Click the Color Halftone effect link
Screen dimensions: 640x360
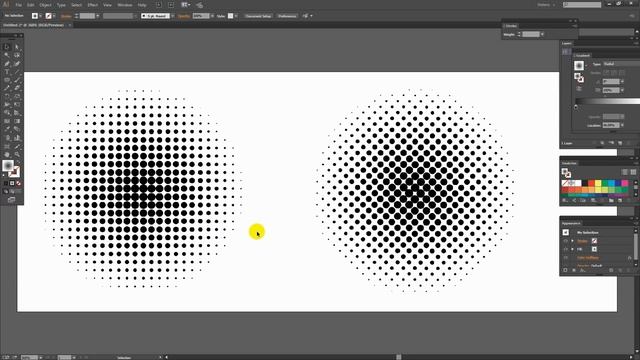pos(588,258)
